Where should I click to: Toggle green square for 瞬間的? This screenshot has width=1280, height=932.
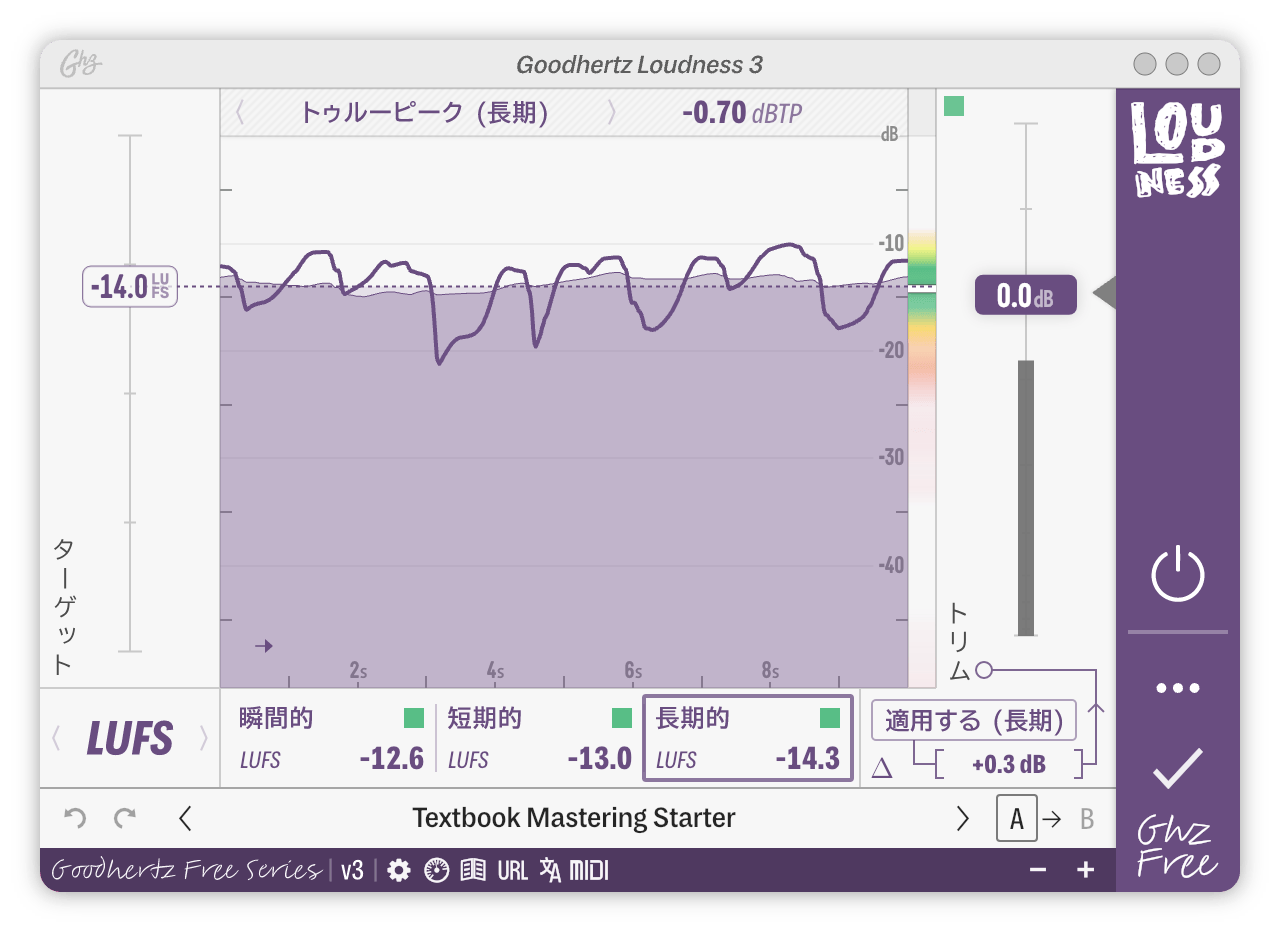click(414, 718)
